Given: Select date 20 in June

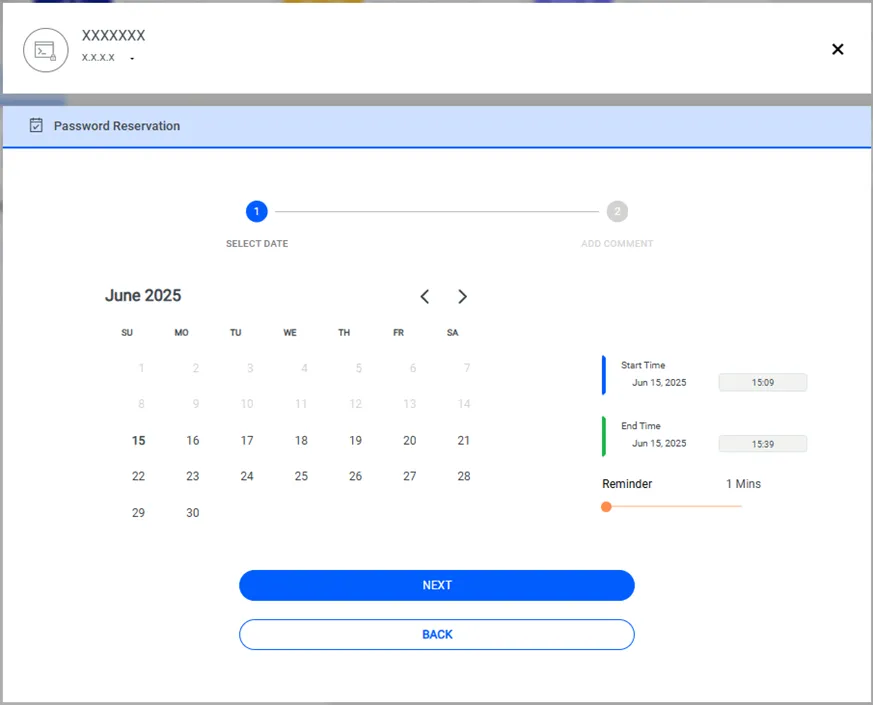Looking at the screenshot, I should 410,440.
